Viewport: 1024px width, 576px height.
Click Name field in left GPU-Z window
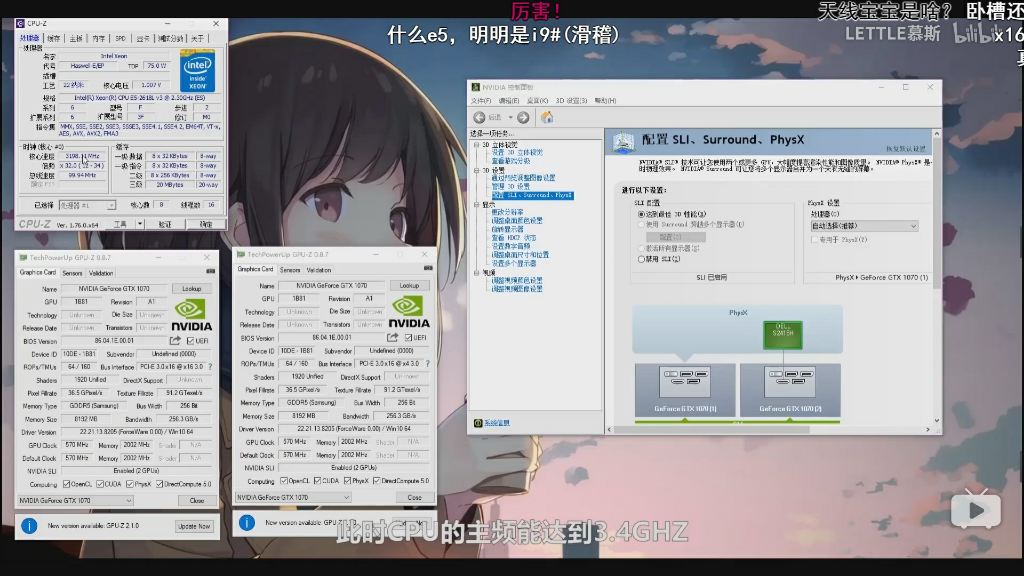(x=114, y=289)
